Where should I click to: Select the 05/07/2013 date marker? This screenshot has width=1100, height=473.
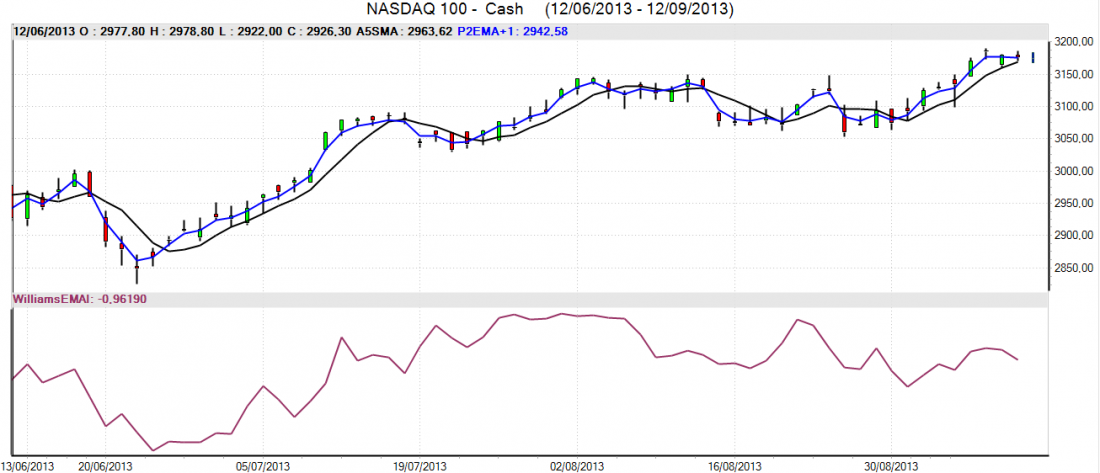263,466
